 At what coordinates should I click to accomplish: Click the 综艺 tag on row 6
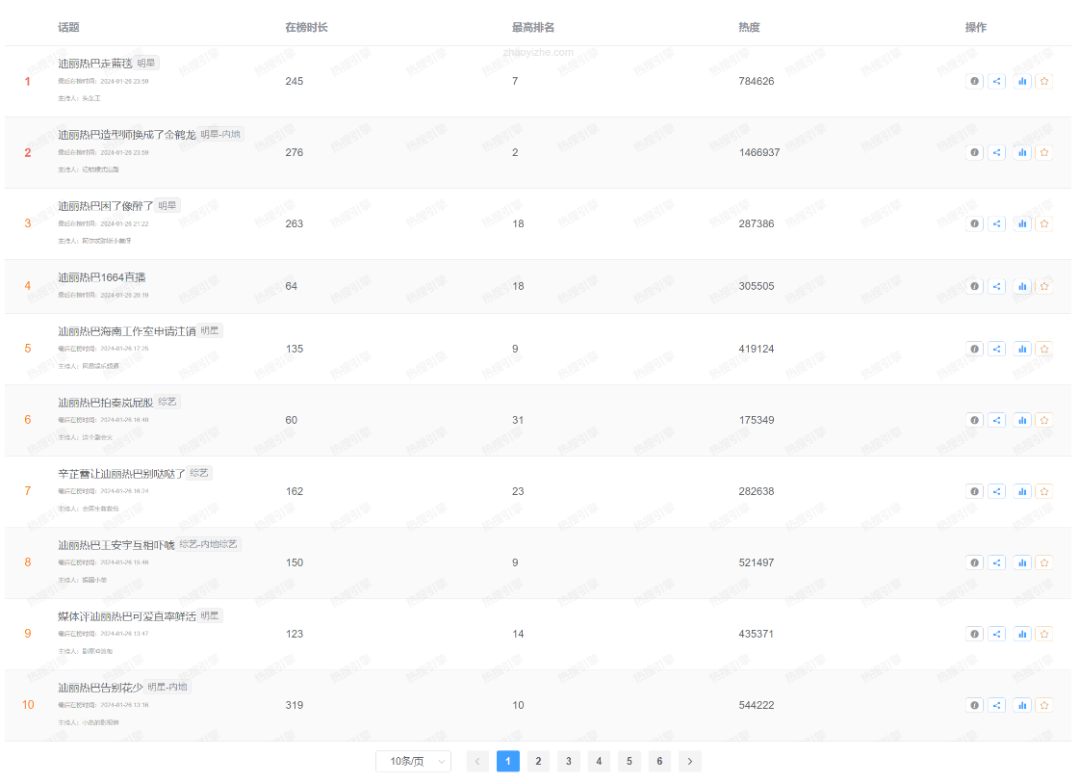[x=169, y=402]
